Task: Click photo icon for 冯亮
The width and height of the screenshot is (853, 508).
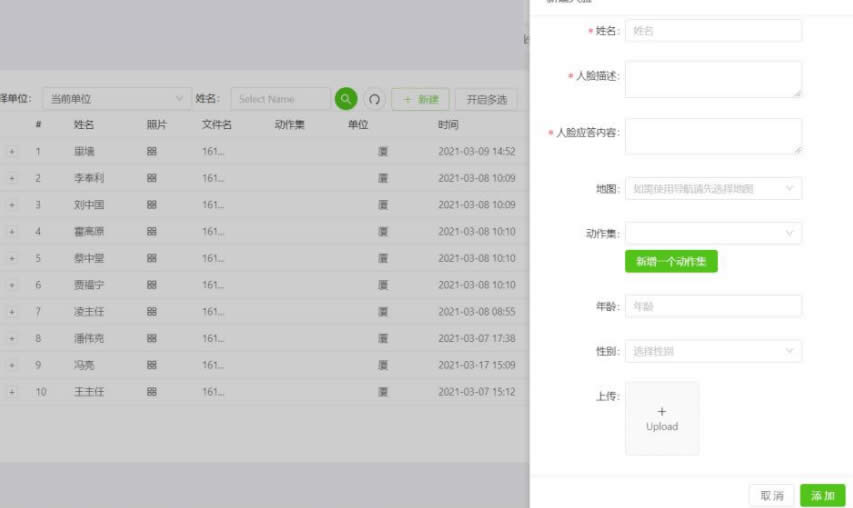Action: (151, 365)
